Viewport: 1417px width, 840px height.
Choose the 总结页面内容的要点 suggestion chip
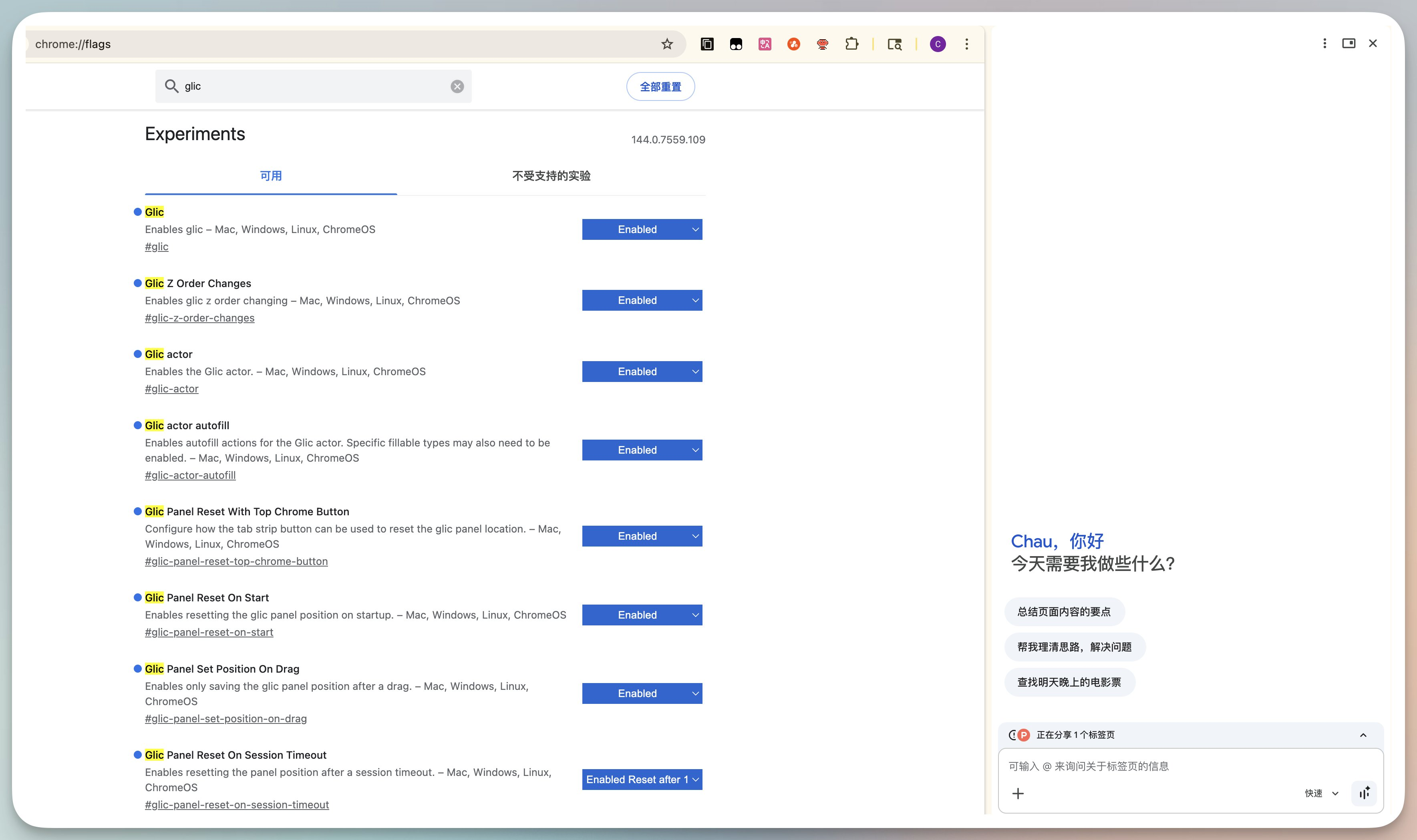tap(1064, 612)
